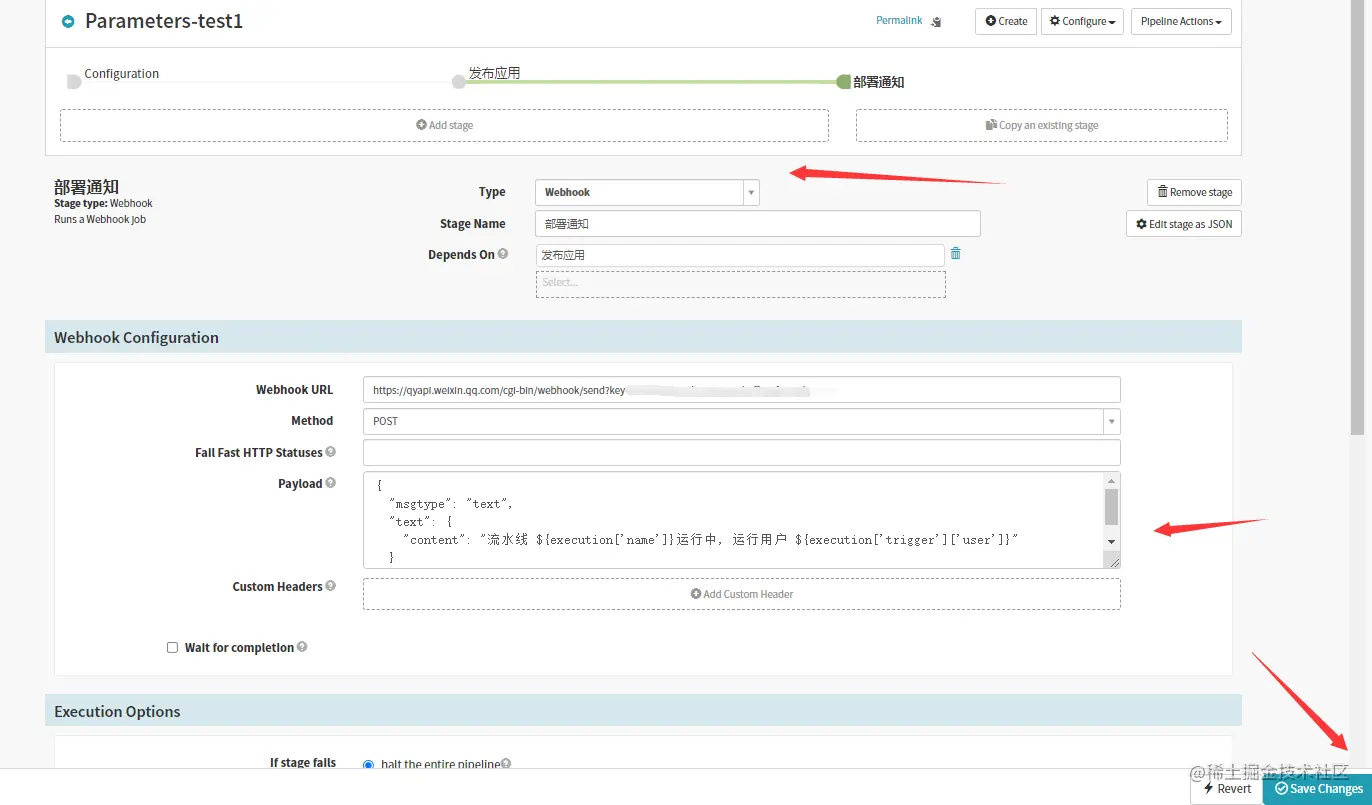Open the Method dropdown showing POST
Viewport: 1372px width, 805px height.
(741, 421)
